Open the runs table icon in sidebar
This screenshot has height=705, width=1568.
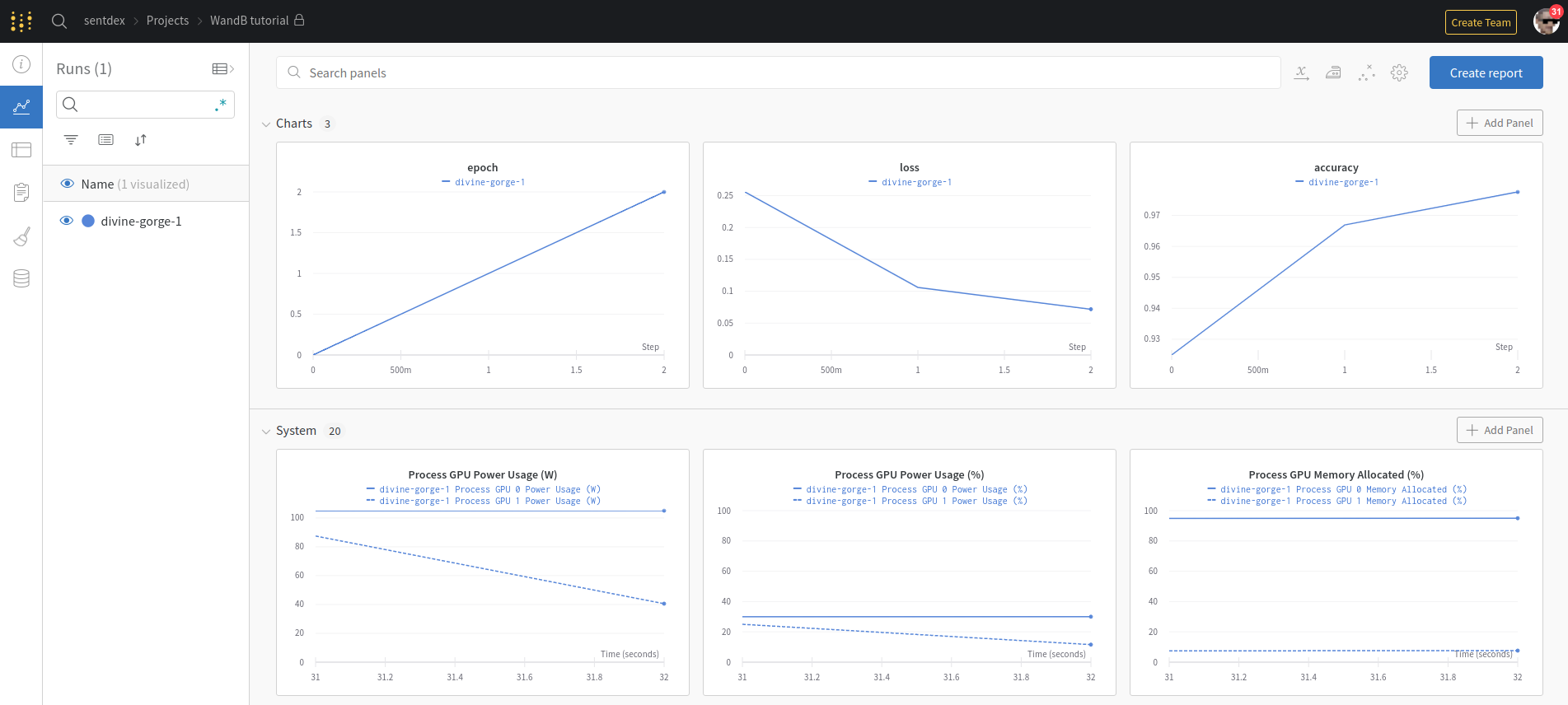[21, 150]
